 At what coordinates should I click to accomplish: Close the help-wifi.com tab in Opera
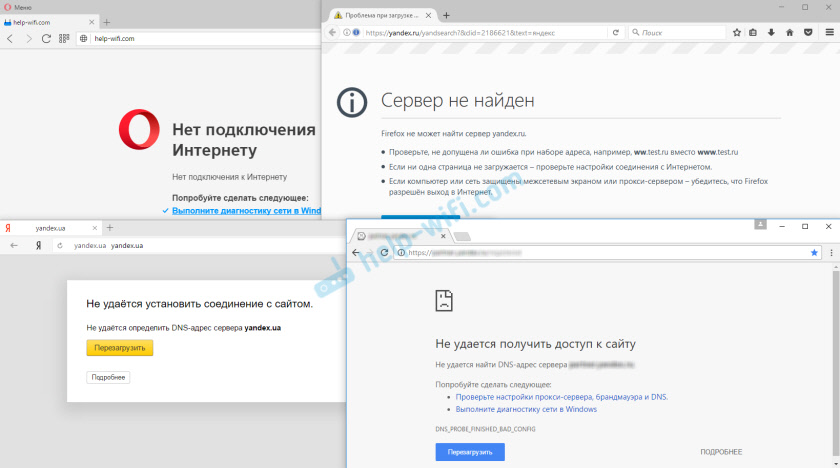[92, 22]
